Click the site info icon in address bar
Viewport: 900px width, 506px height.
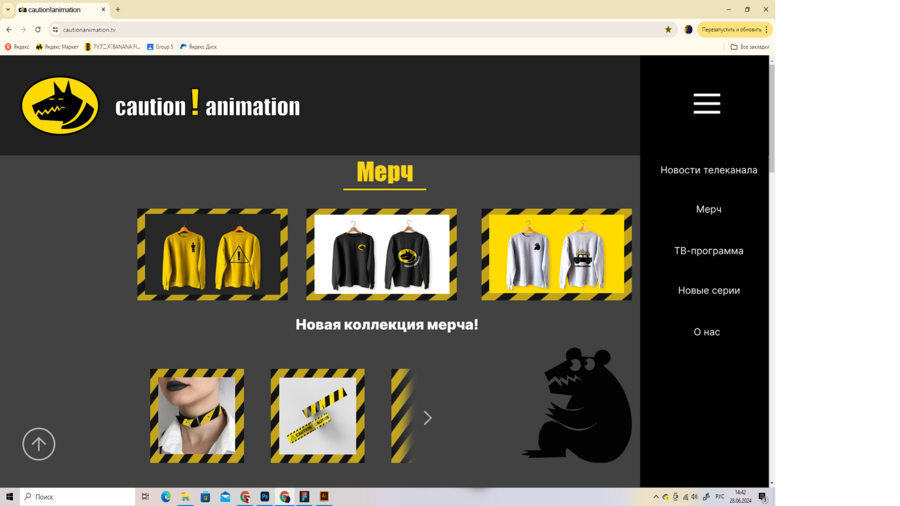click(x=56, y=30)
